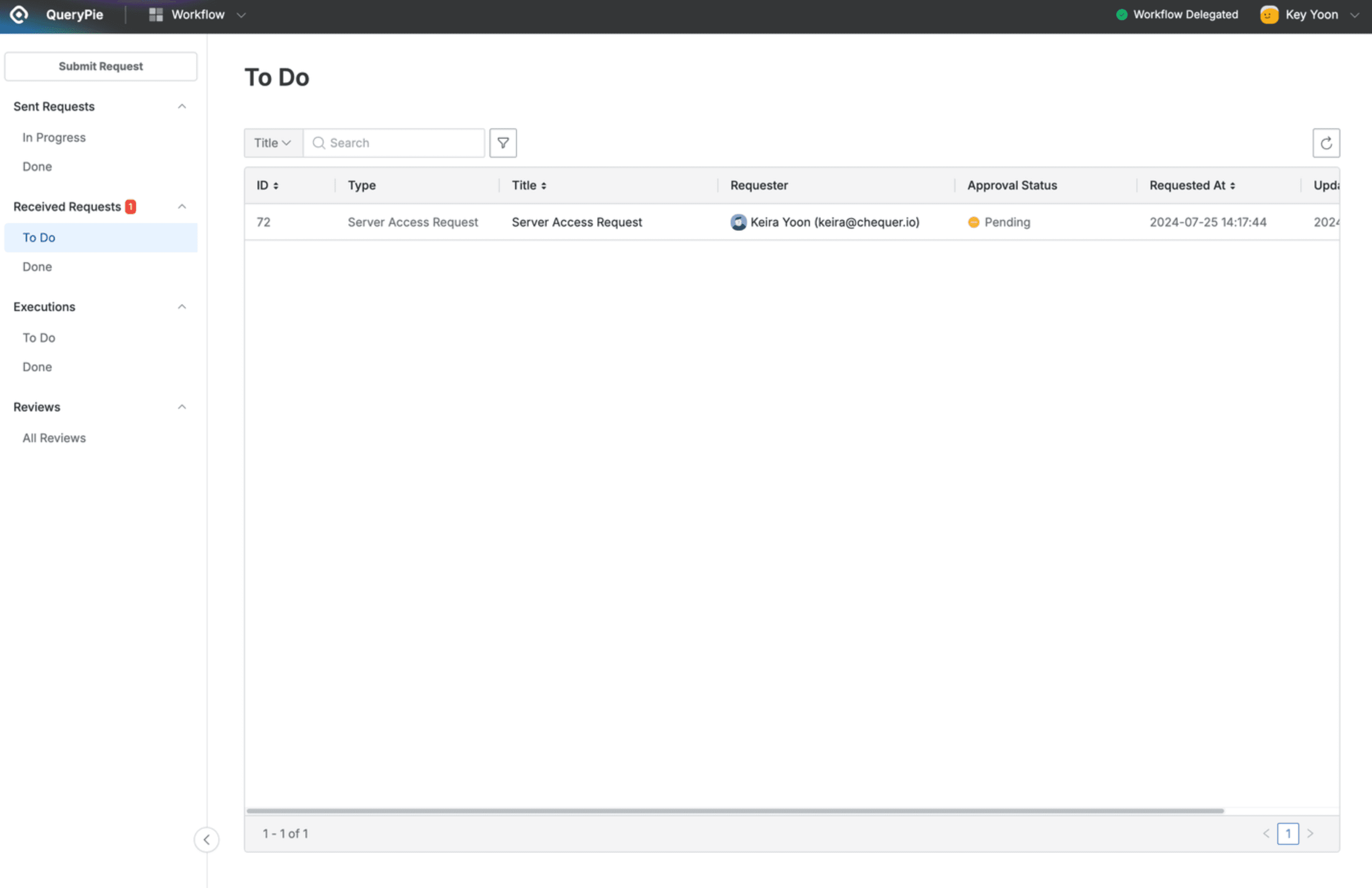Go to next page arrow
Viewport: 1372px width, 888px height.
click(1310, 833)
